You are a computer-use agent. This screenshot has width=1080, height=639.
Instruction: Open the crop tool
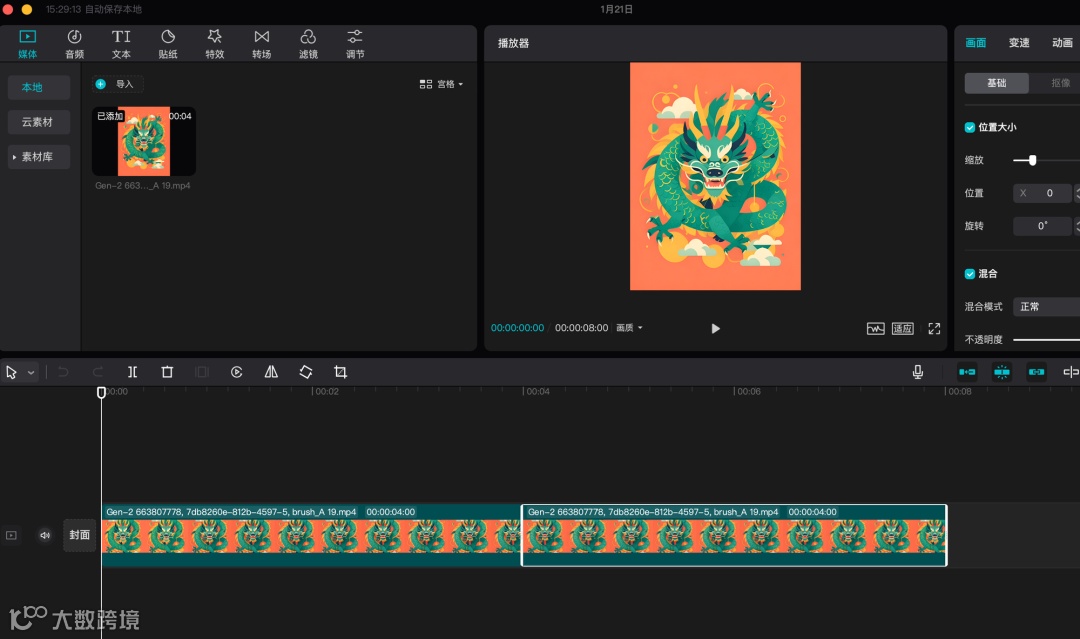[340, 373]
